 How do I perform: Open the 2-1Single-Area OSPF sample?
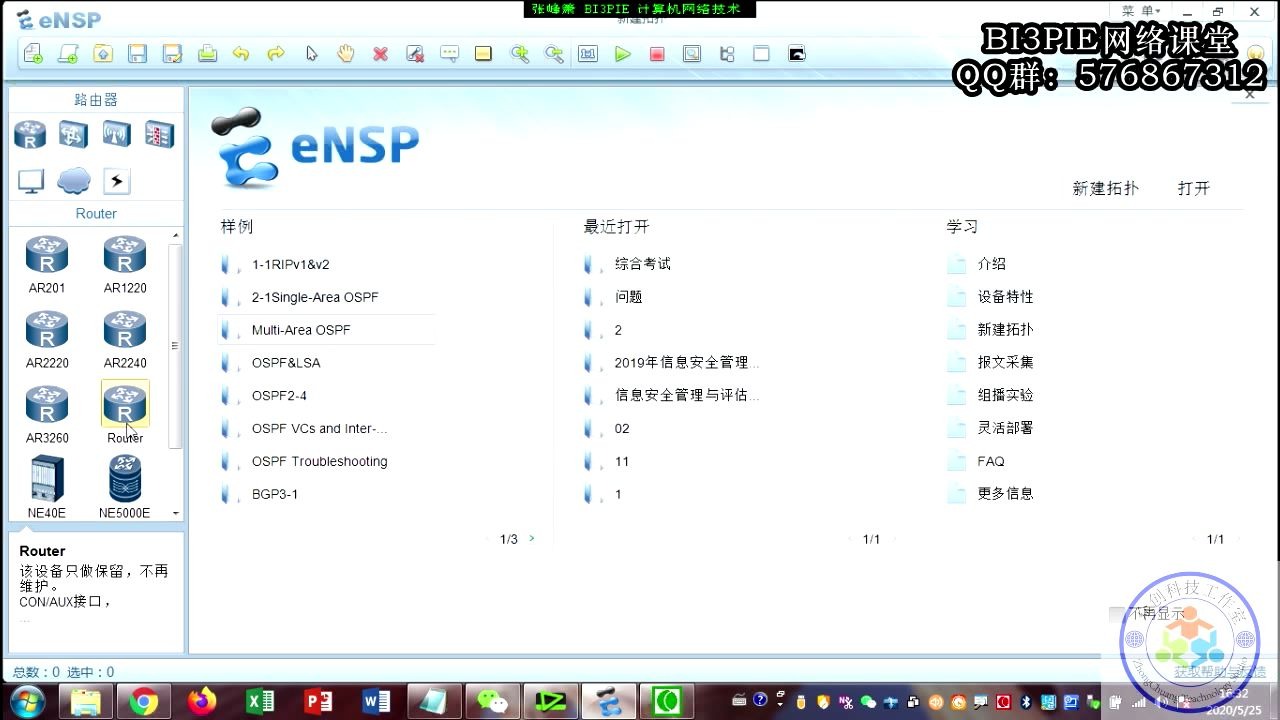coord(315,297)
